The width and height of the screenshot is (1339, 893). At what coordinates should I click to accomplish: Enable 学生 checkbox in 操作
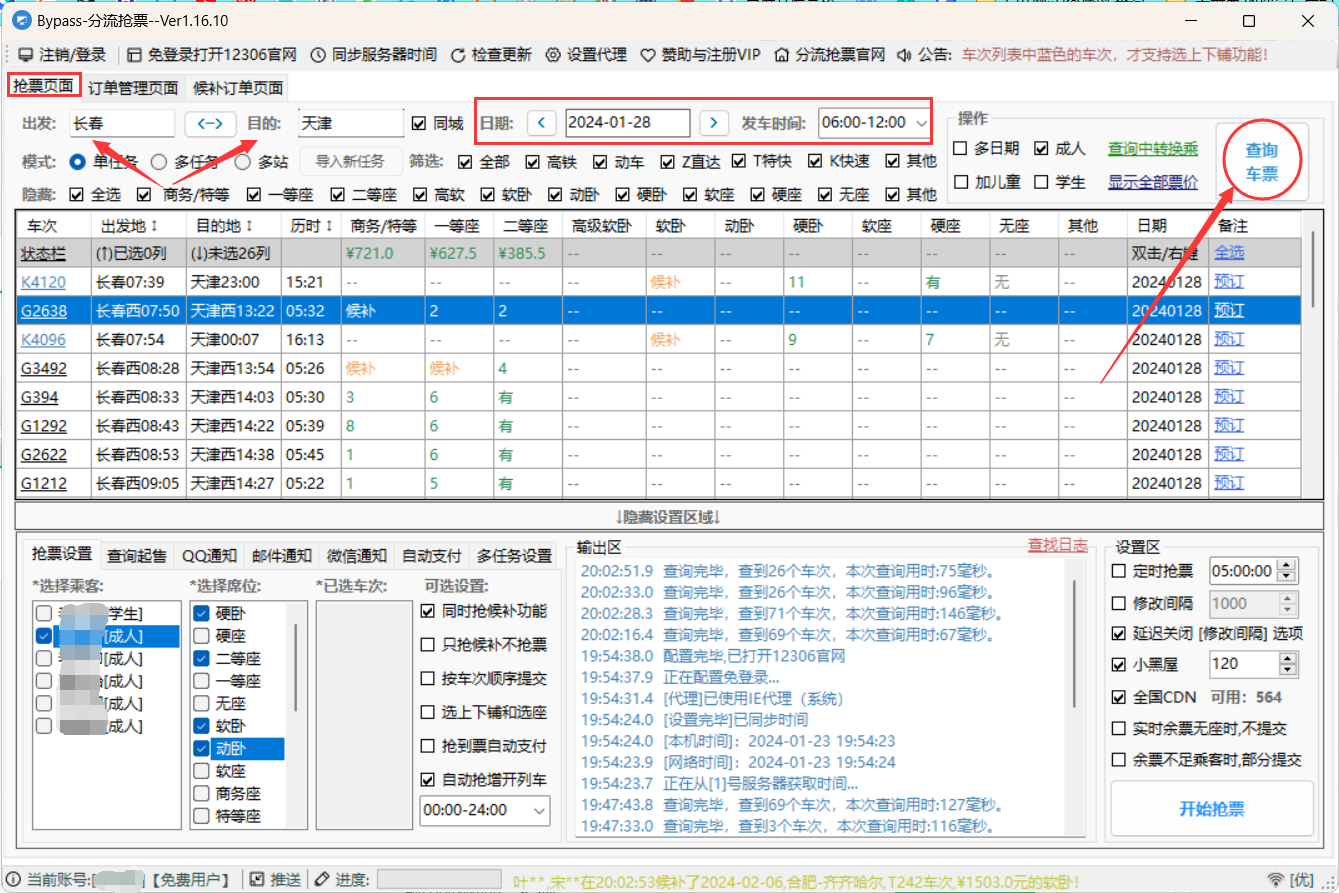pos(1041,182)
